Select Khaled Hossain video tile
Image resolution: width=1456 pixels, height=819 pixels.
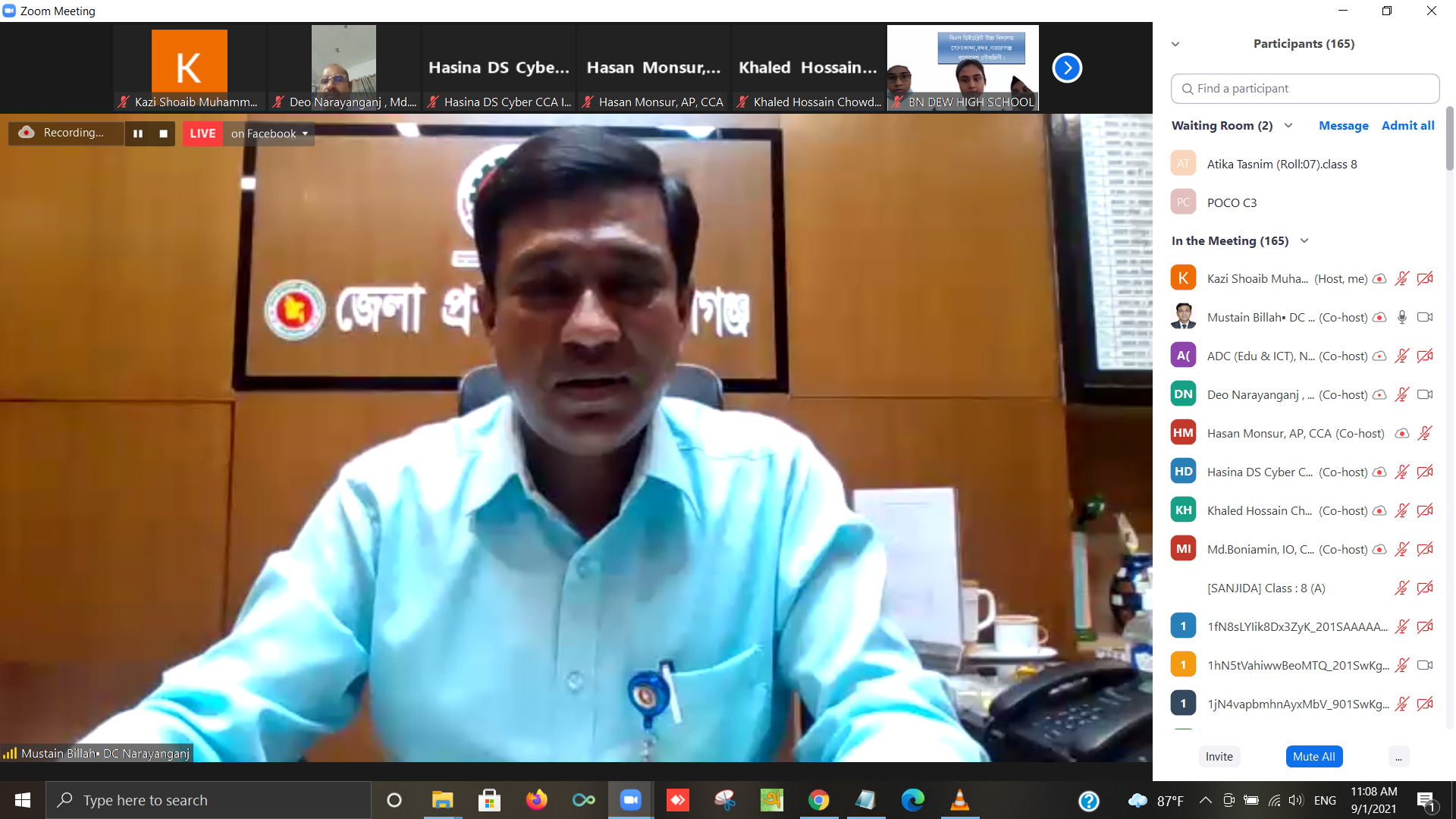(808, 68)
